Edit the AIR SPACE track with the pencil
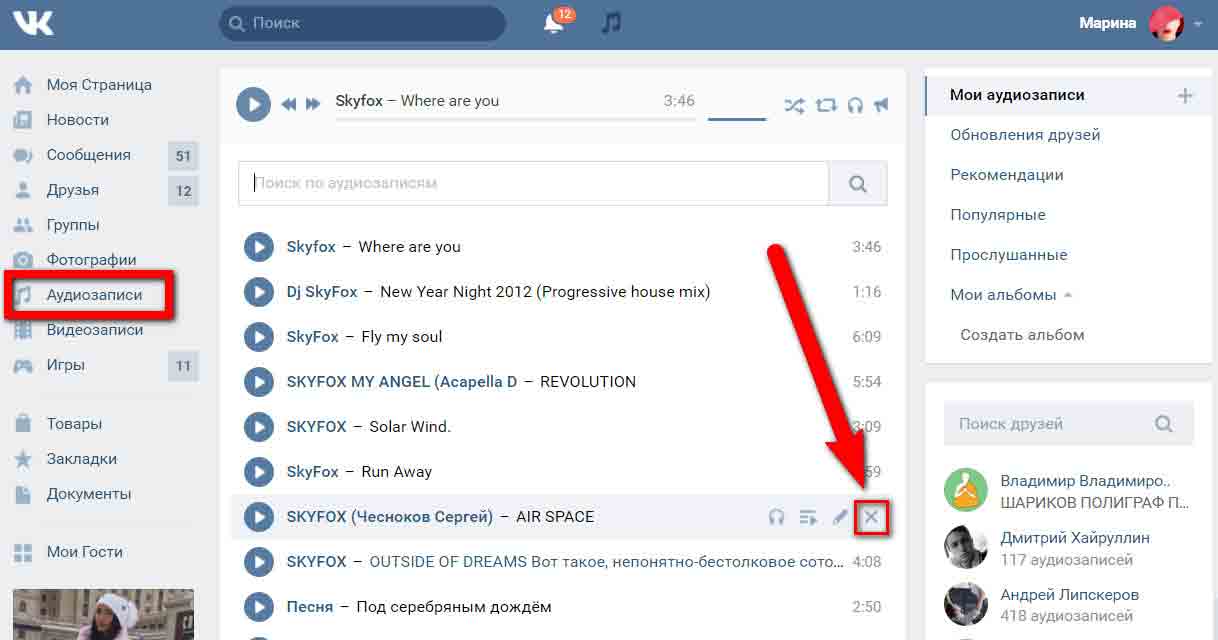The width and height of the screenshot is (1218, 640). click(840, 517)
